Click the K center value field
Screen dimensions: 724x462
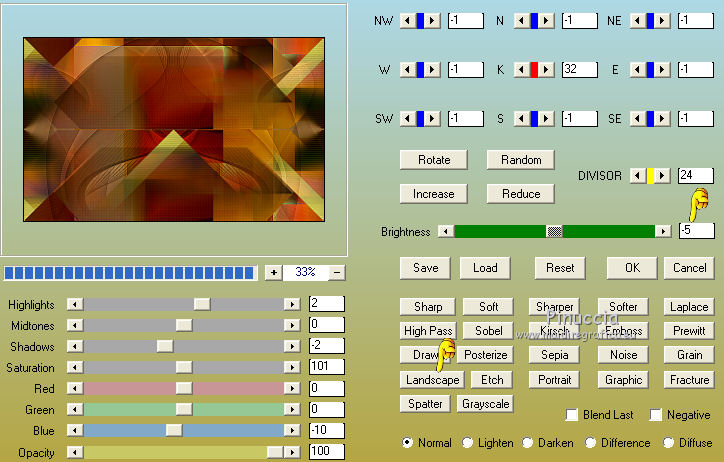[580, 69]
